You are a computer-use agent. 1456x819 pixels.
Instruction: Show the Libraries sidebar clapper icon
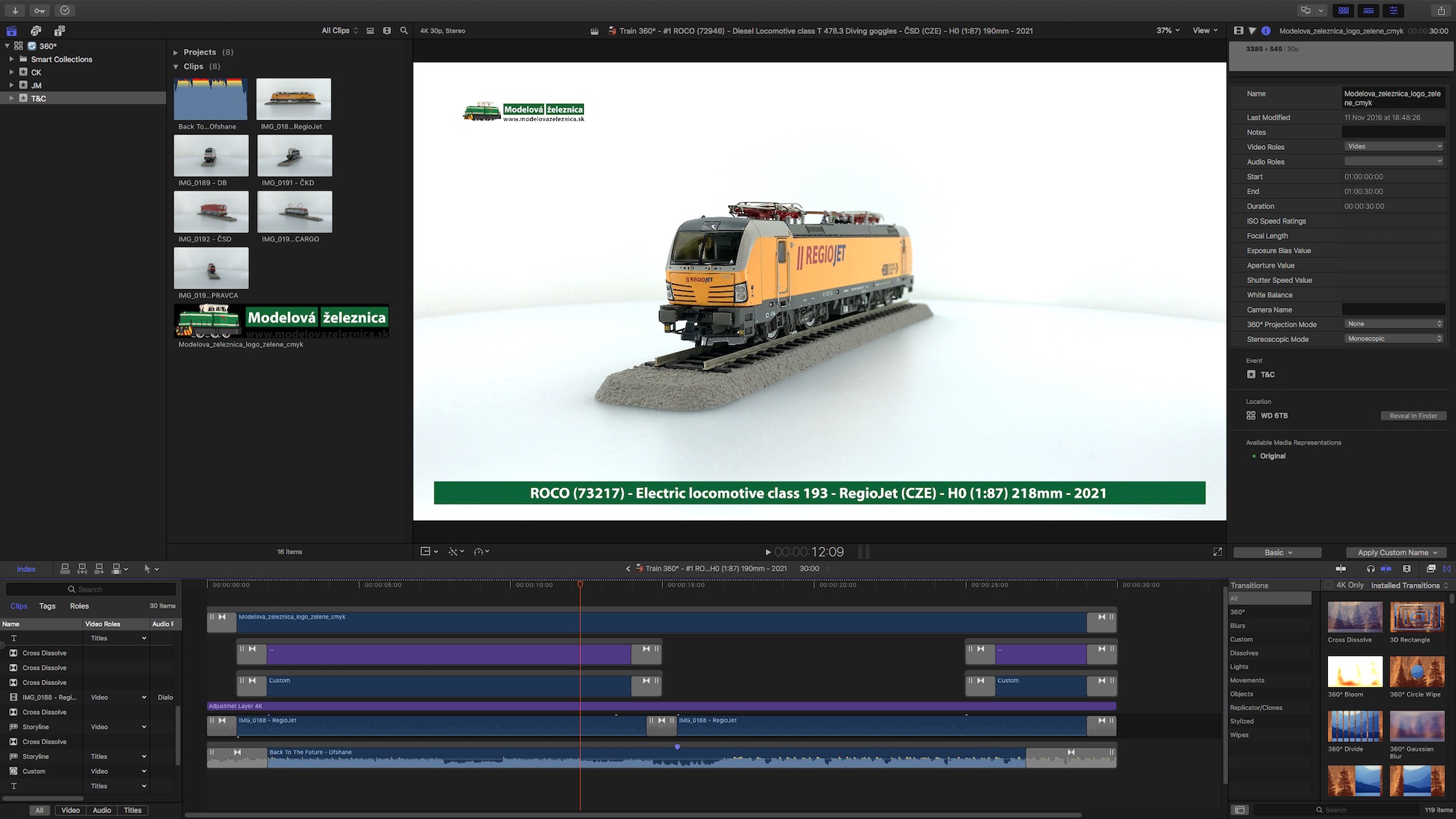click(x=12, y=31)
